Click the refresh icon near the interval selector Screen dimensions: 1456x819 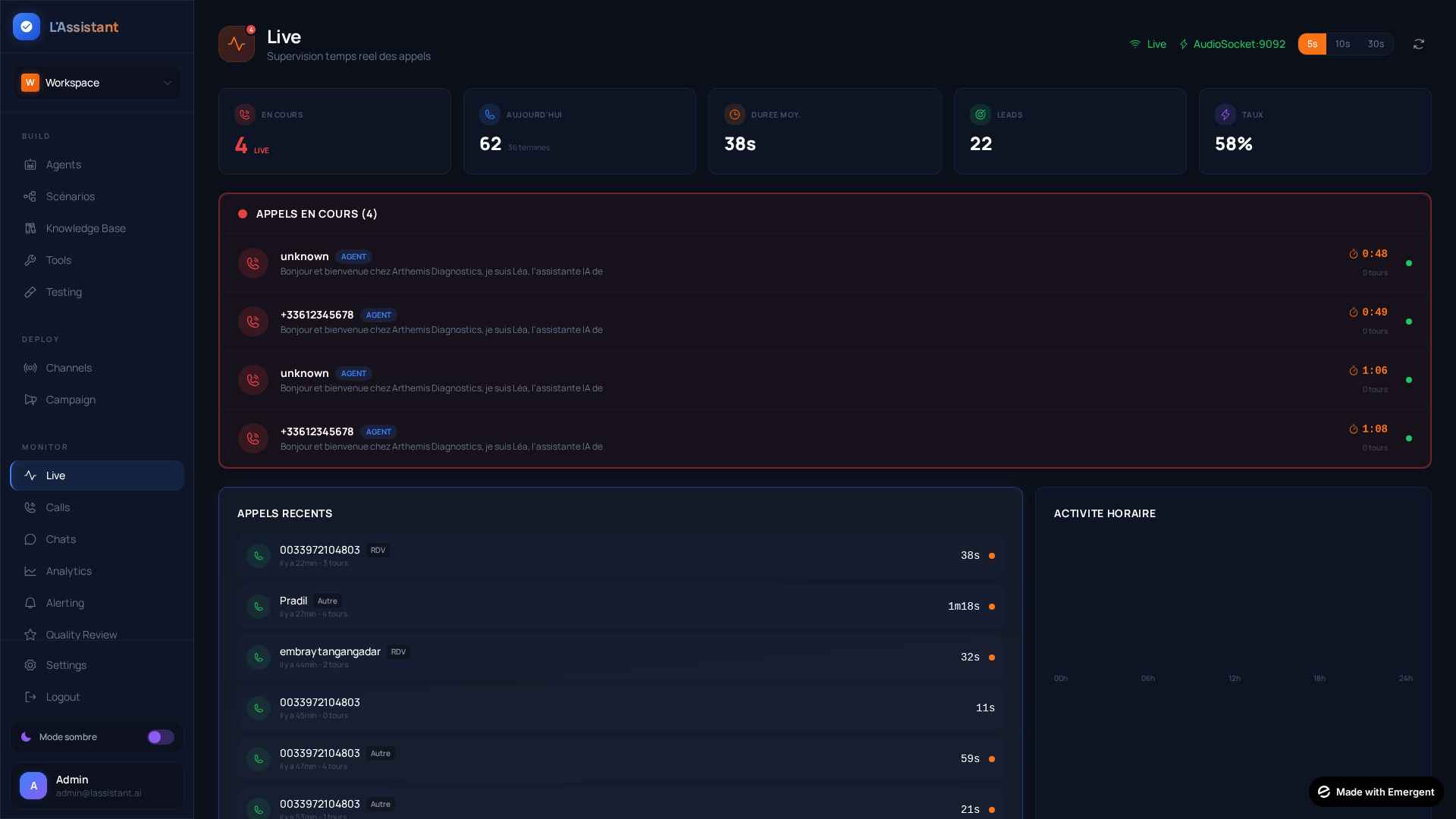click(x=1418, y=44)
